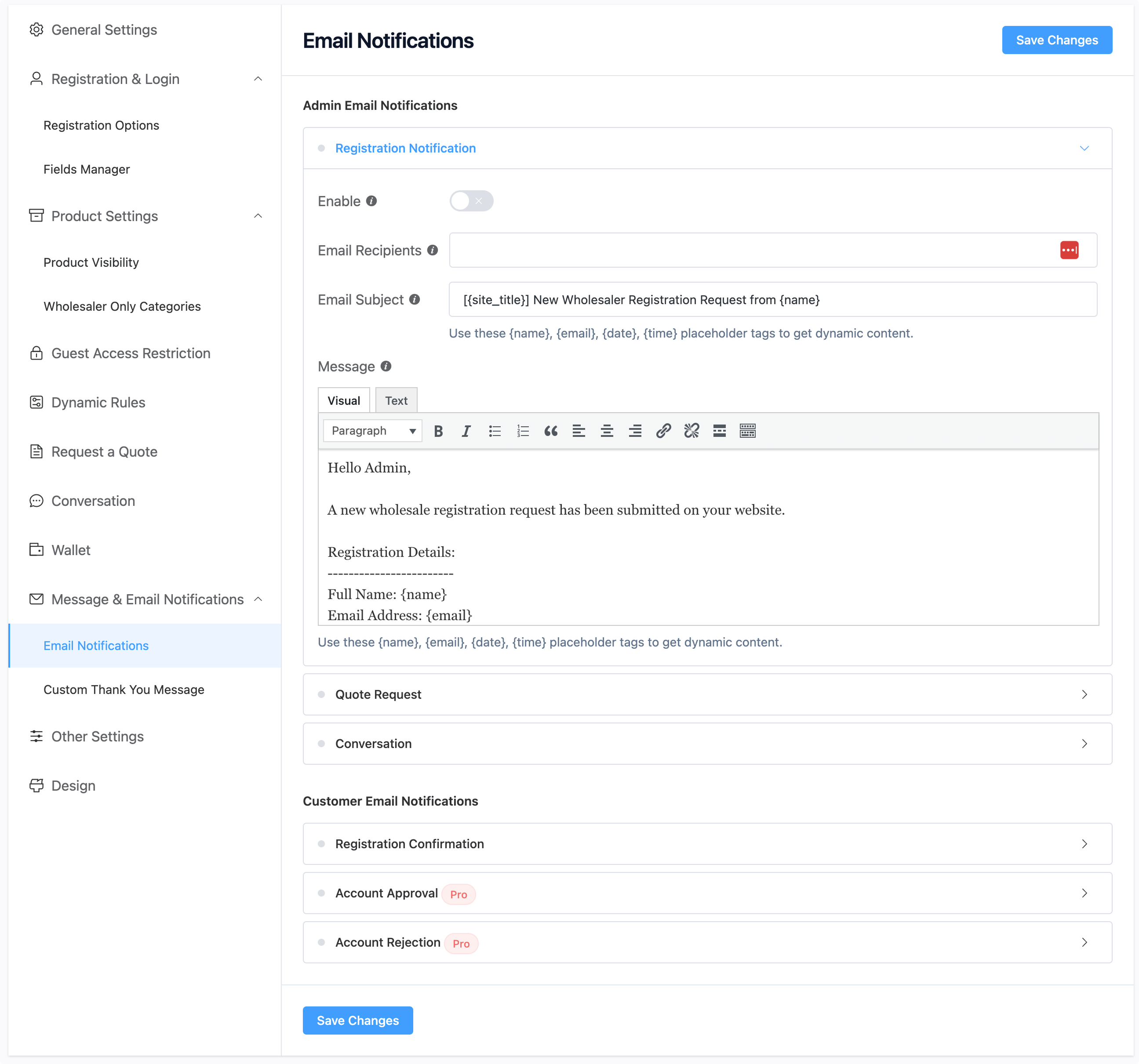This screenshot has height=1064, width=1139.
Task: Click the Pro badge on Account Rejection
Action: click(461, 944)
